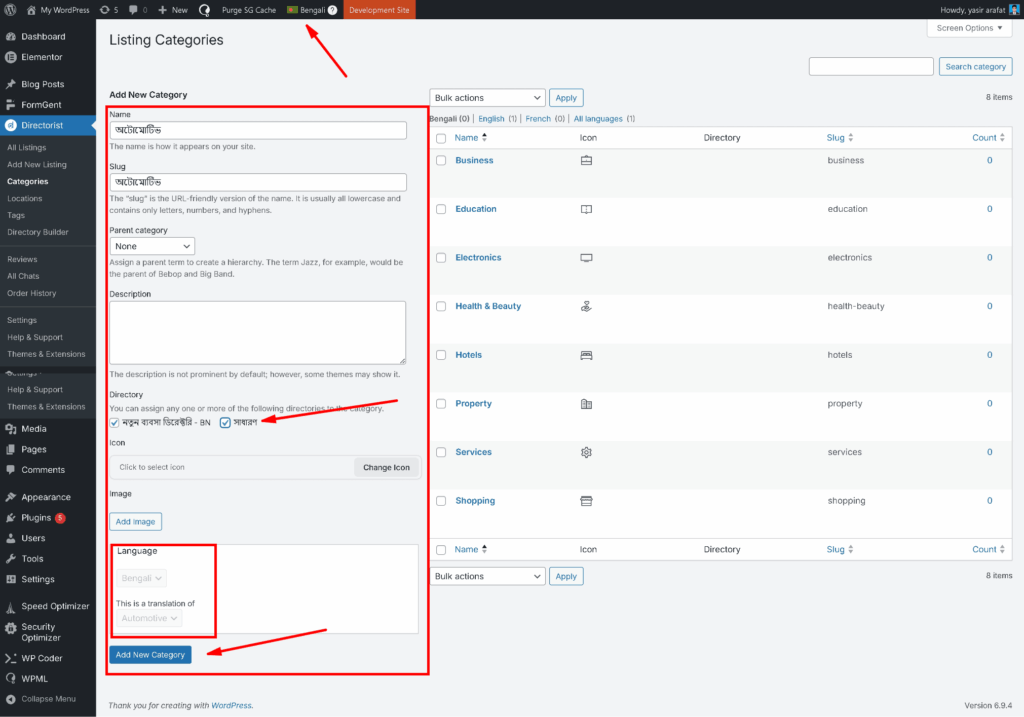Open the Parent category dropdown
The height and width of the screenshot is (717, 1024).
[152, 246]
